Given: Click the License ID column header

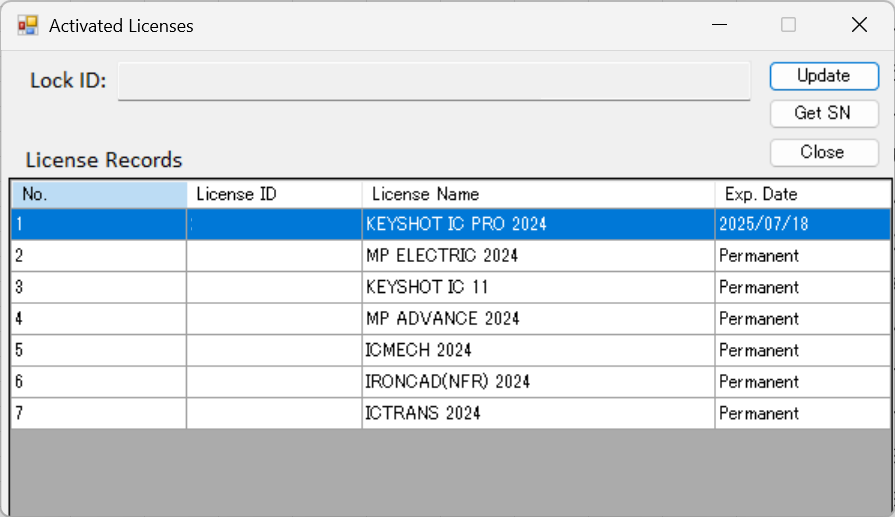Looking at the screenshot, I should coord(273,194).
